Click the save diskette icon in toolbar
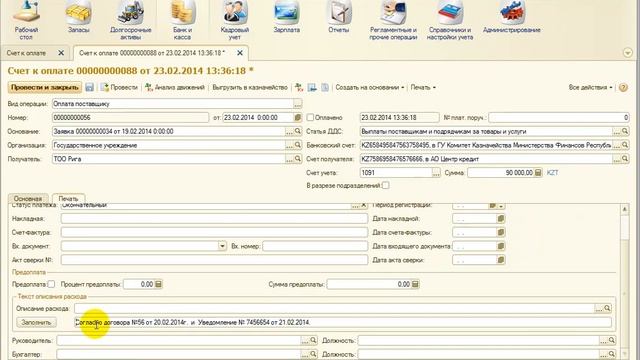640x360 pixels. point(89,87)
